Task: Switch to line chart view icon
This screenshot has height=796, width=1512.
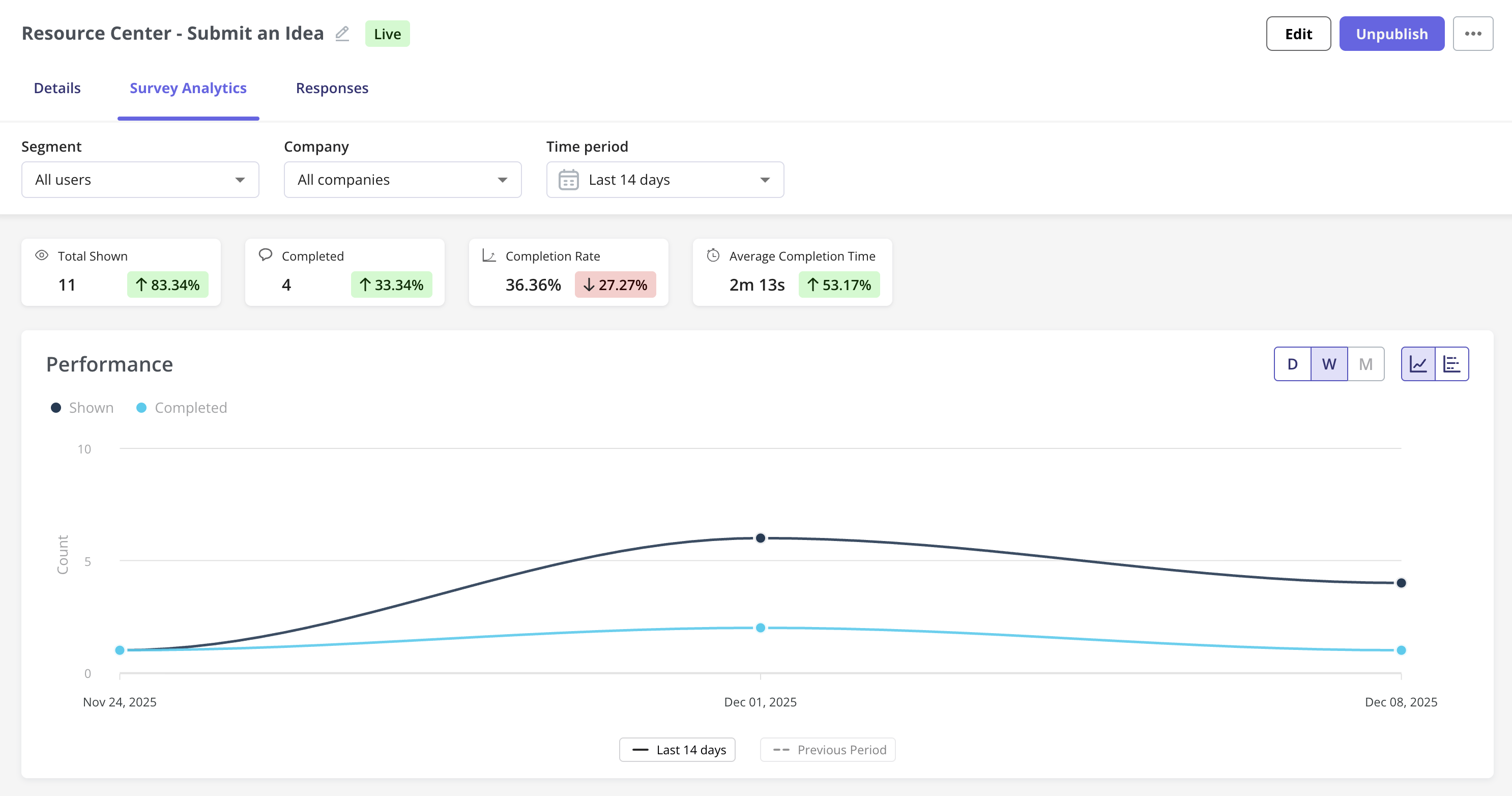Action: [x=1418, y=364]
